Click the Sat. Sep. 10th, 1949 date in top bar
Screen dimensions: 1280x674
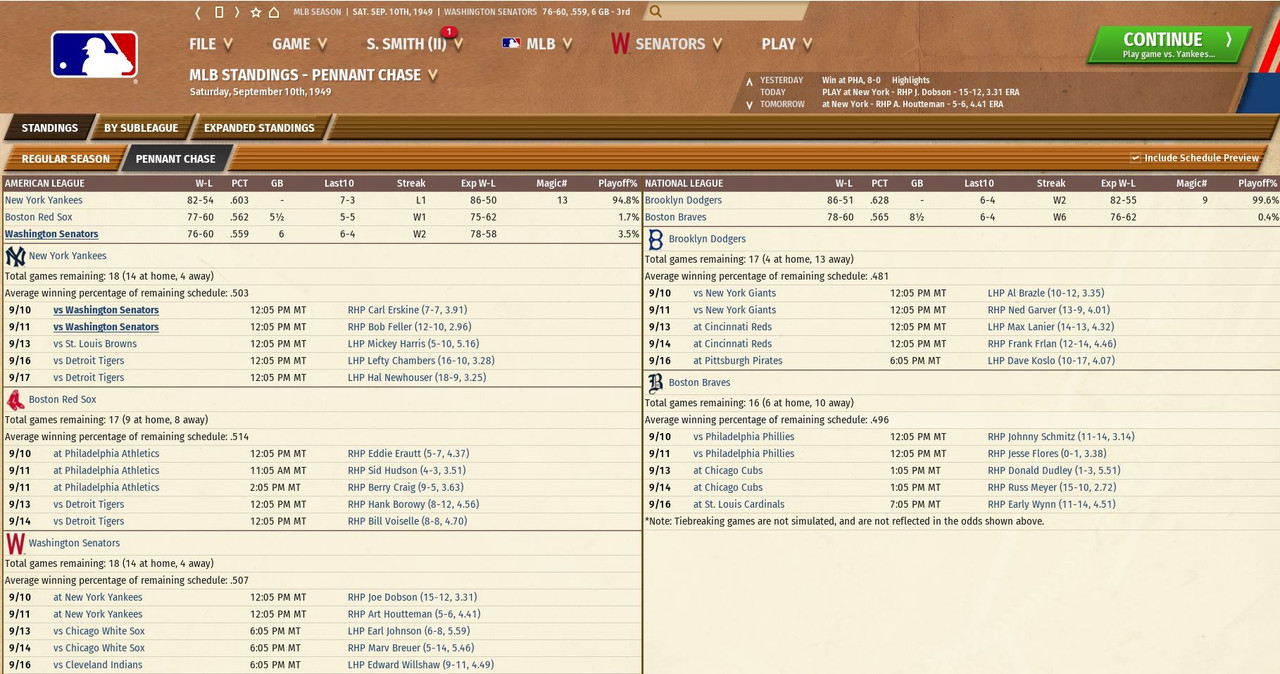click(393, 12)
